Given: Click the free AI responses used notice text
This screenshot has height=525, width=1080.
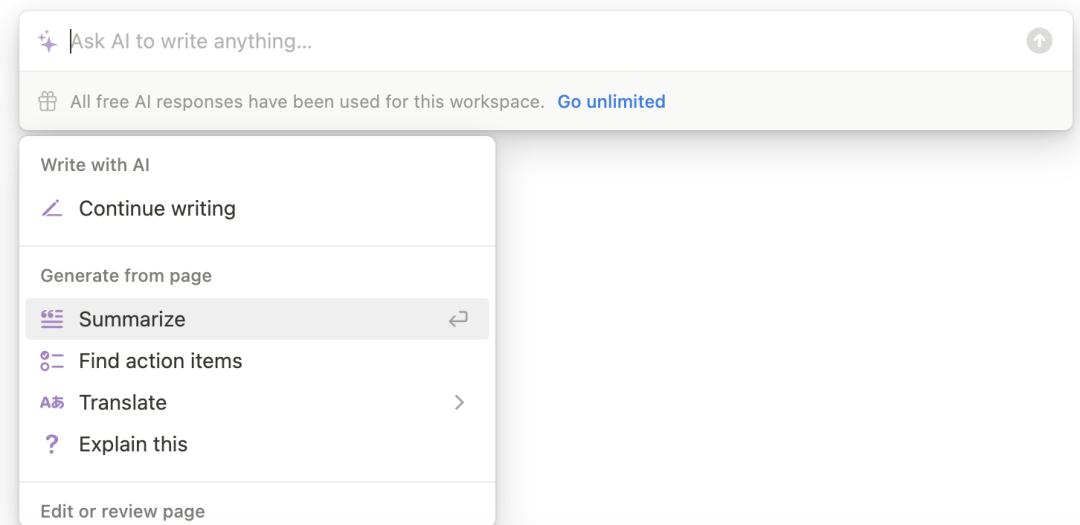Looking at the screenshot, I should 307,101.
